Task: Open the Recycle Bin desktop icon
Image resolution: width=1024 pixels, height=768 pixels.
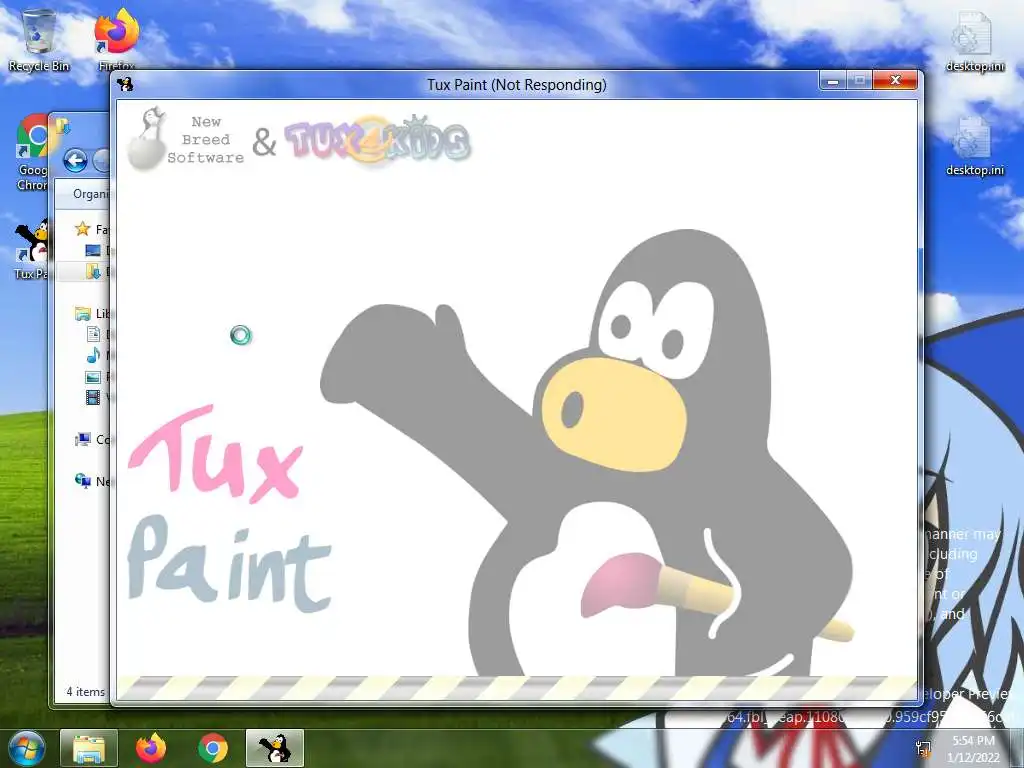Action: (x=39, y=40)
